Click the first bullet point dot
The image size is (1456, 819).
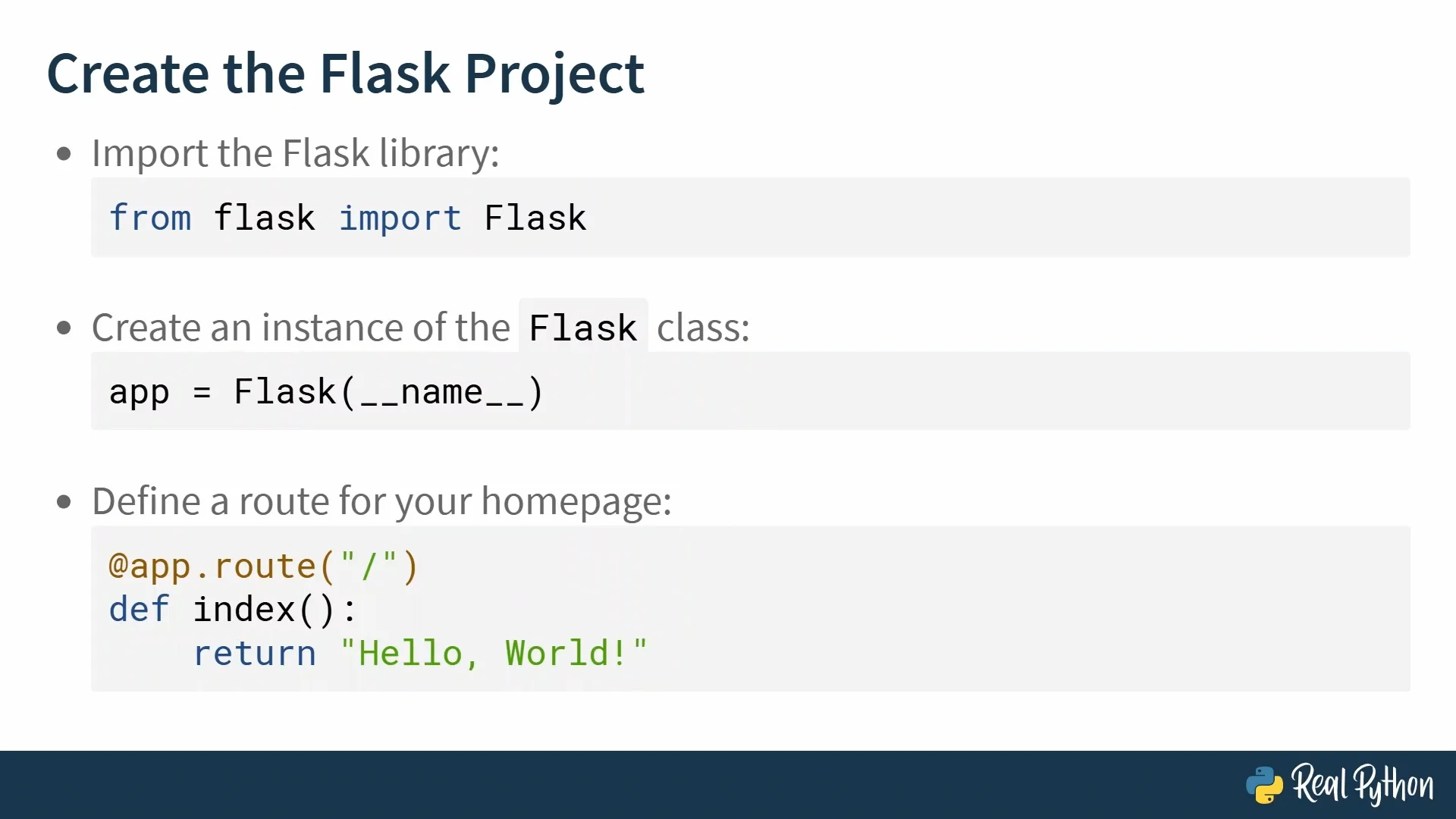click(64, 154)
